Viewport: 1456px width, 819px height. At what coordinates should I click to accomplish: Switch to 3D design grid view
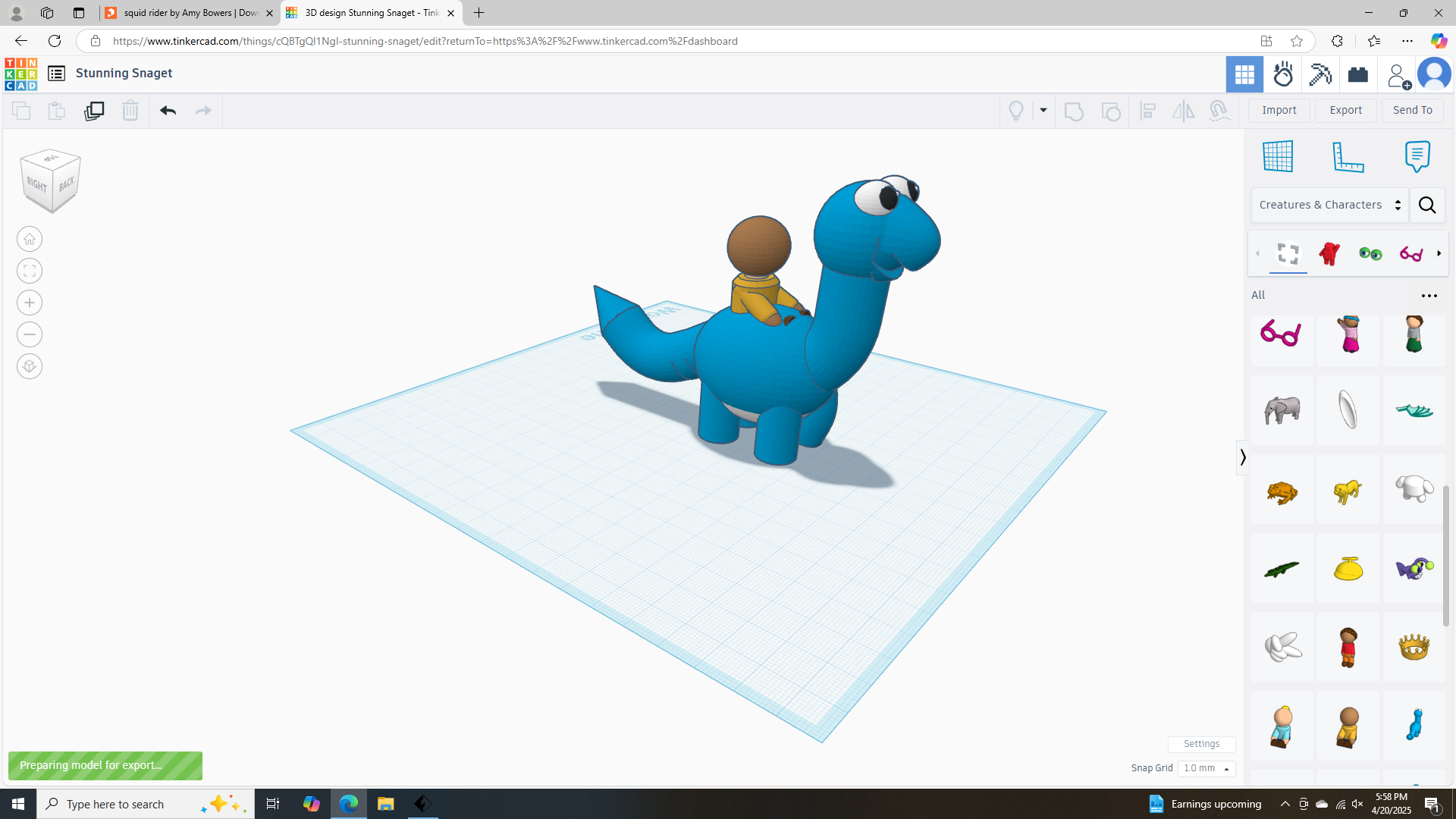click(1244, 74)
